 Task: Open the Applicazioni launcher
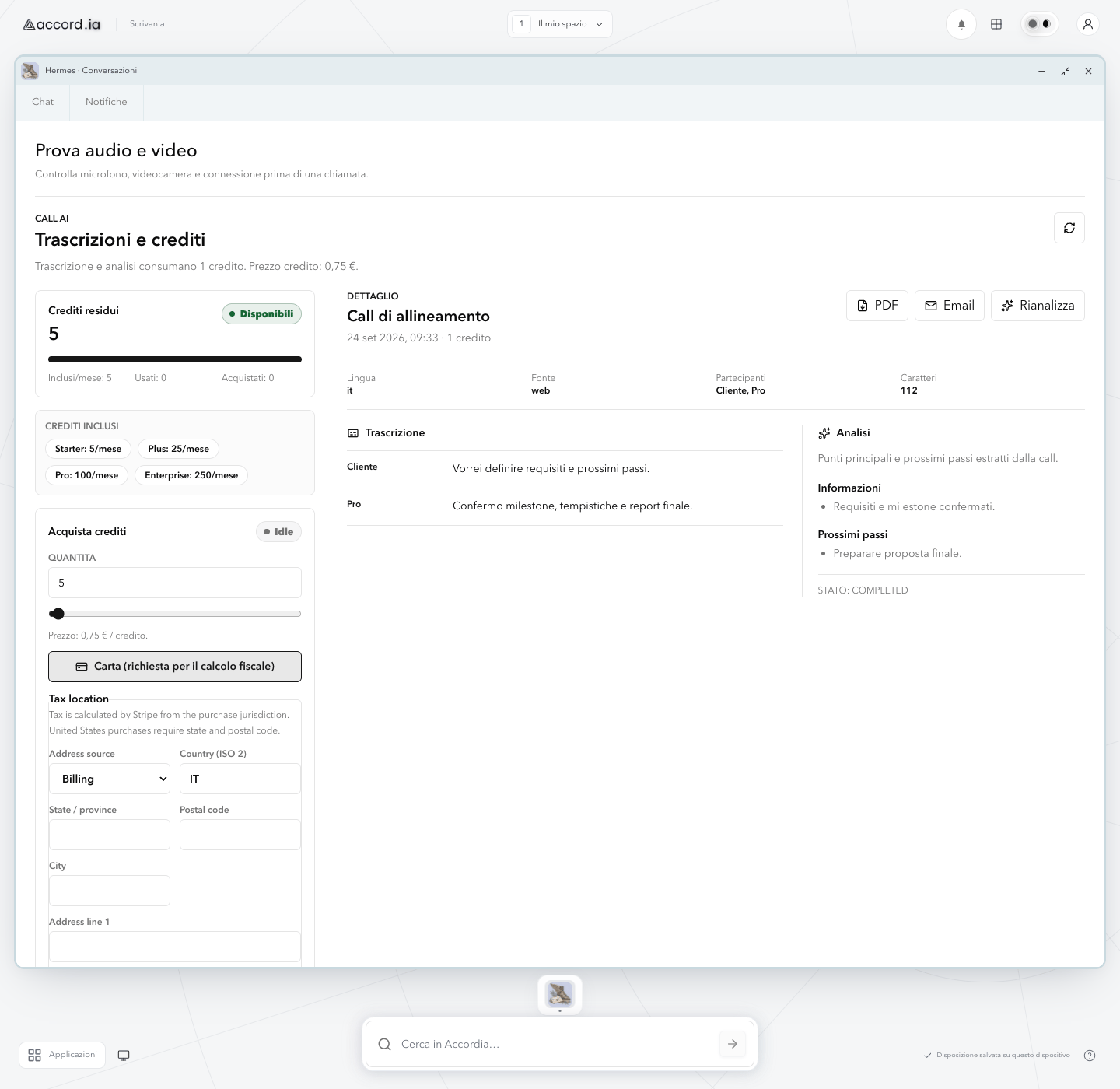click(x=62, y=1055)
